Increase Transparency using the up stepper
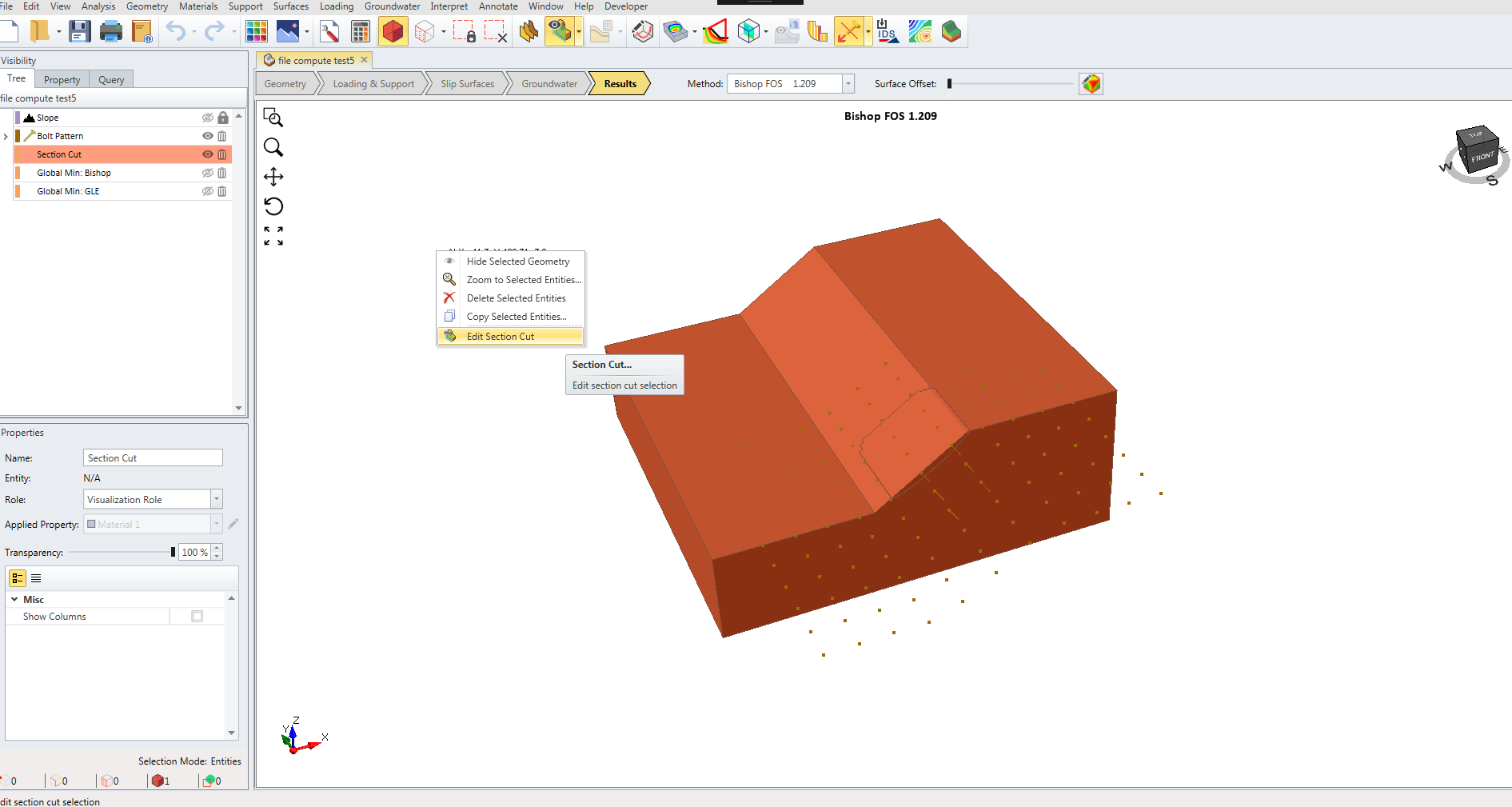Viewport: 1512px width, 807px height. [x=217, y=548]
